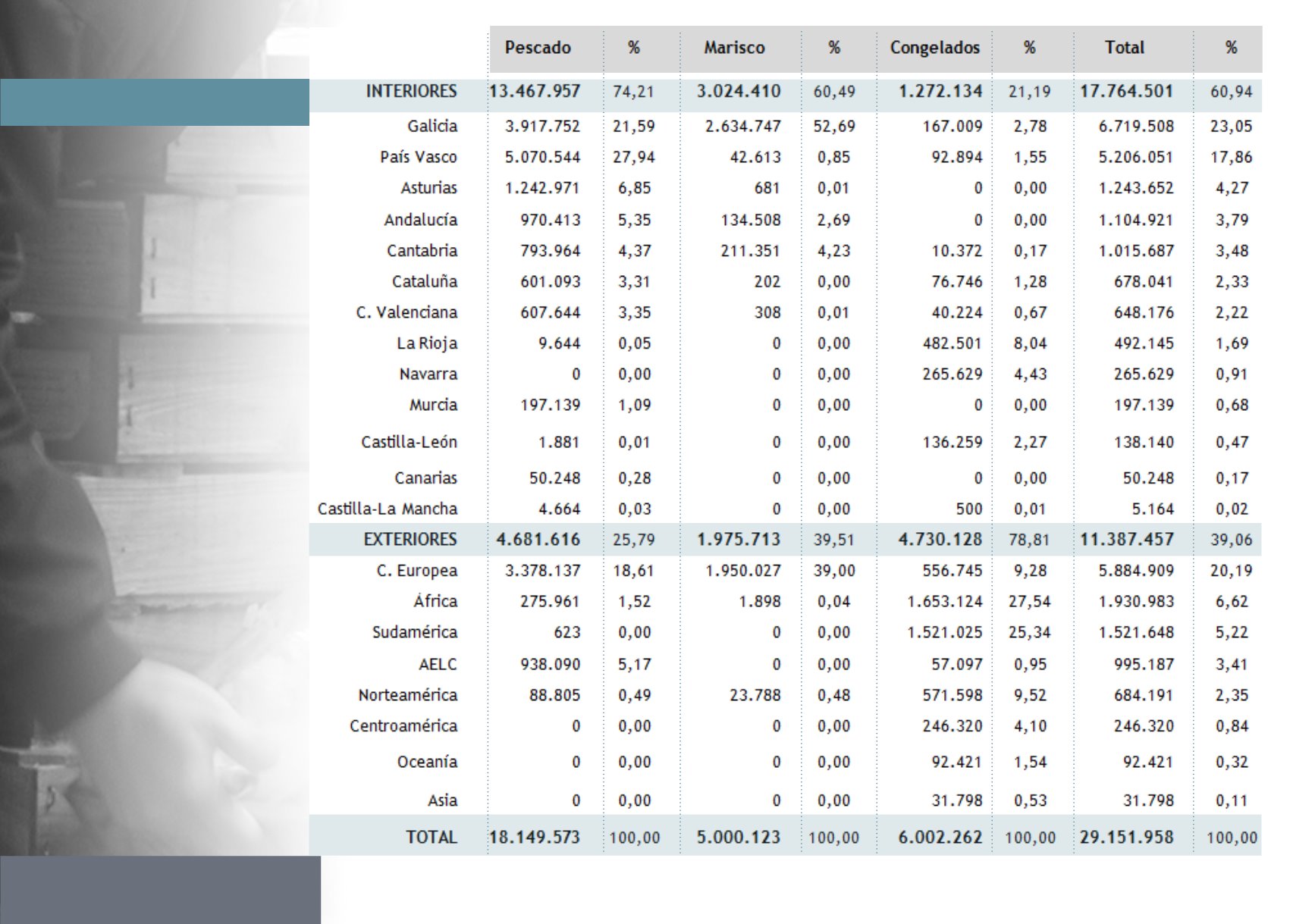Screen dimensions: 1293x924
Task: Click Cantabria Marisco value 211.351
Action: 751,250
